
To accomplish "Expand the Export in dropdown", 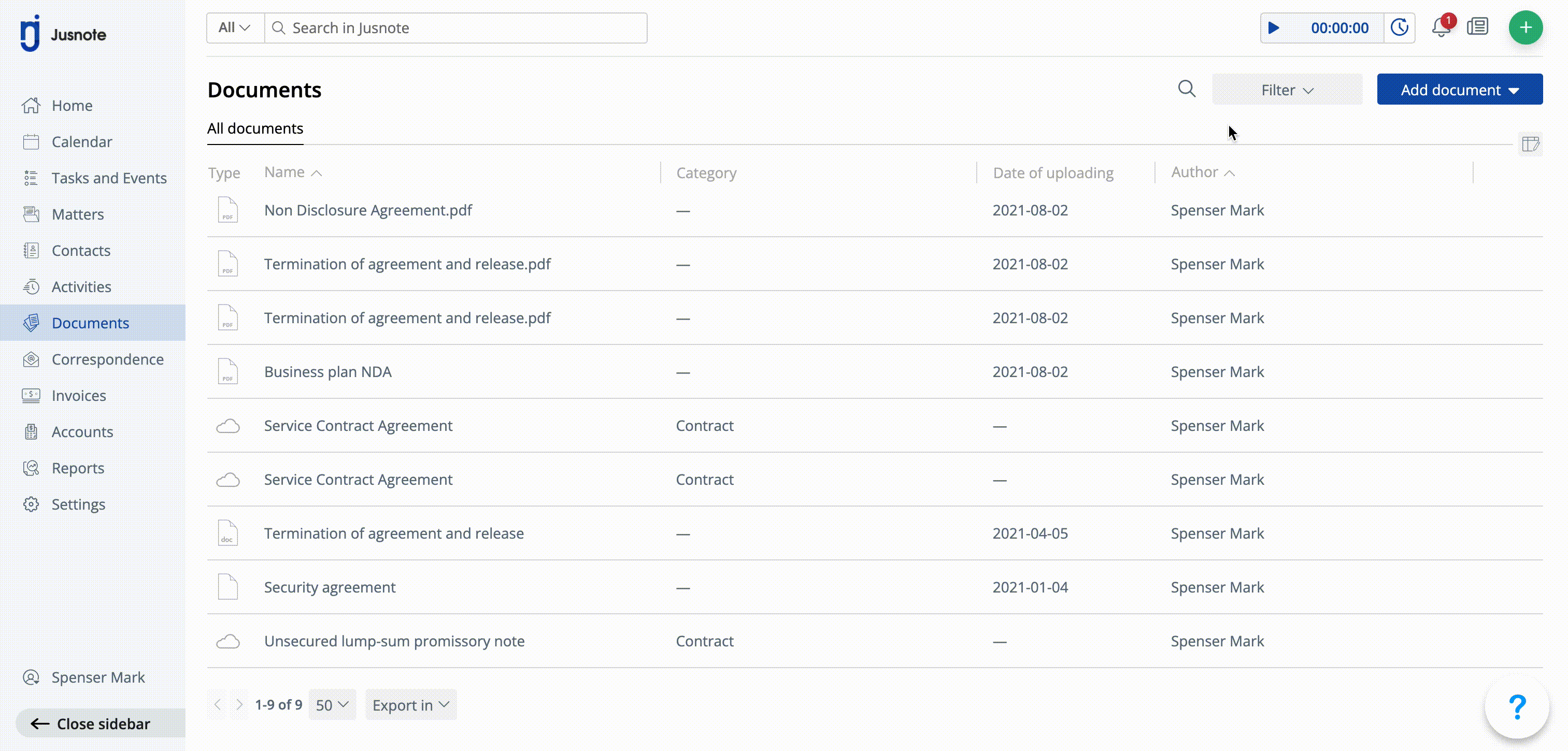I will [x=411, y=705].
